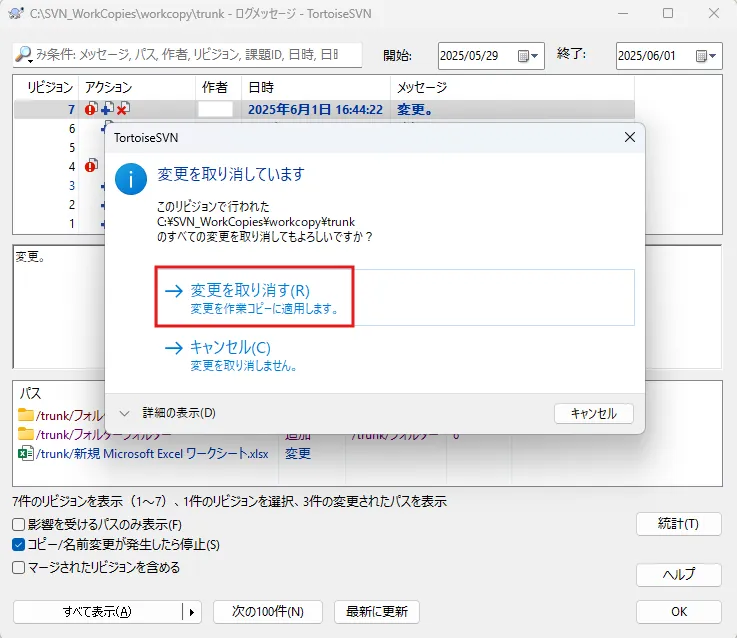
Task: Select revision 2 row
Action: point(72,205)
